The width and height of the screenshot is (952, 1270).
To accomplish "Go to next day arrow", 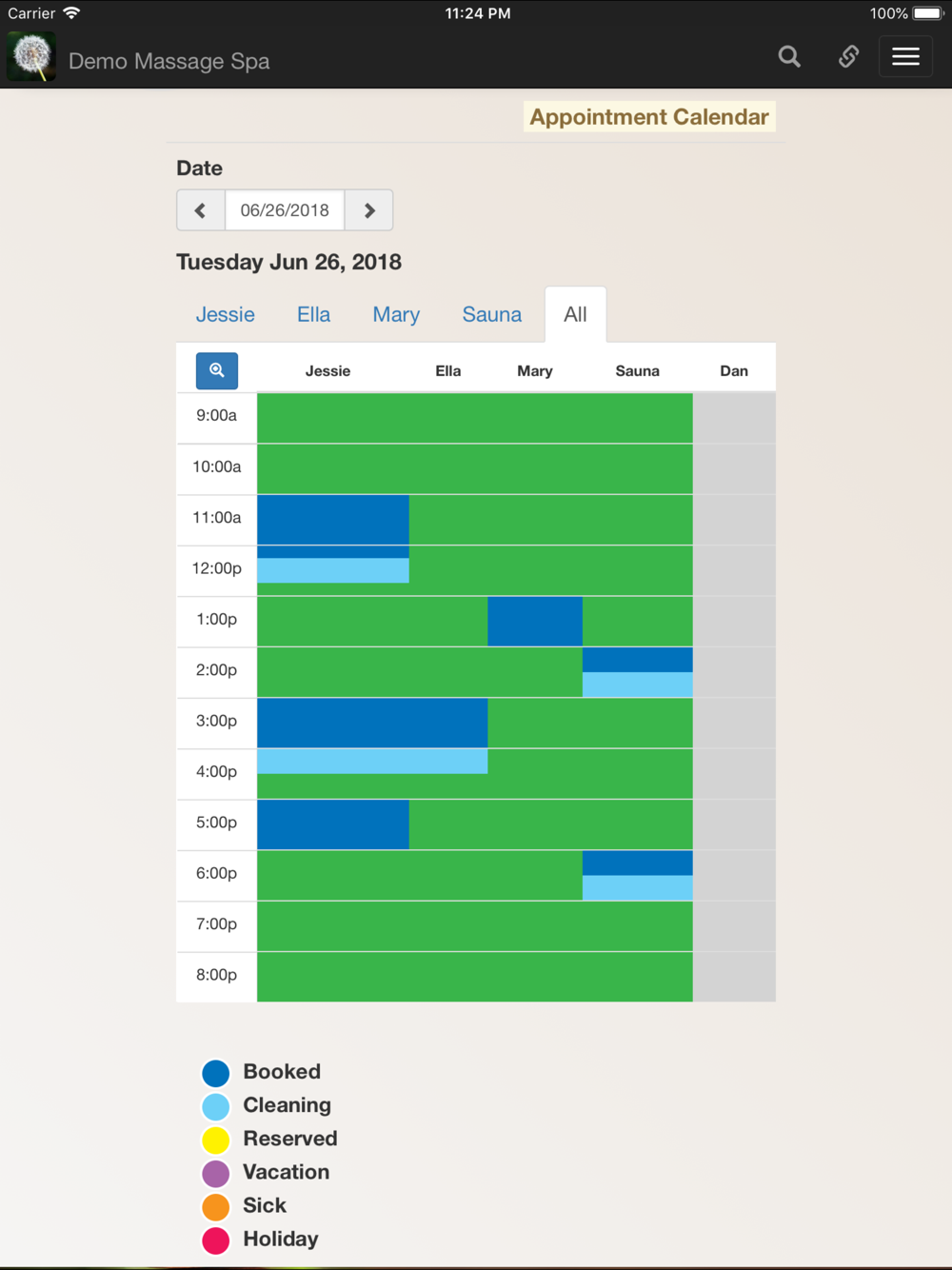I will pos(369,210).
